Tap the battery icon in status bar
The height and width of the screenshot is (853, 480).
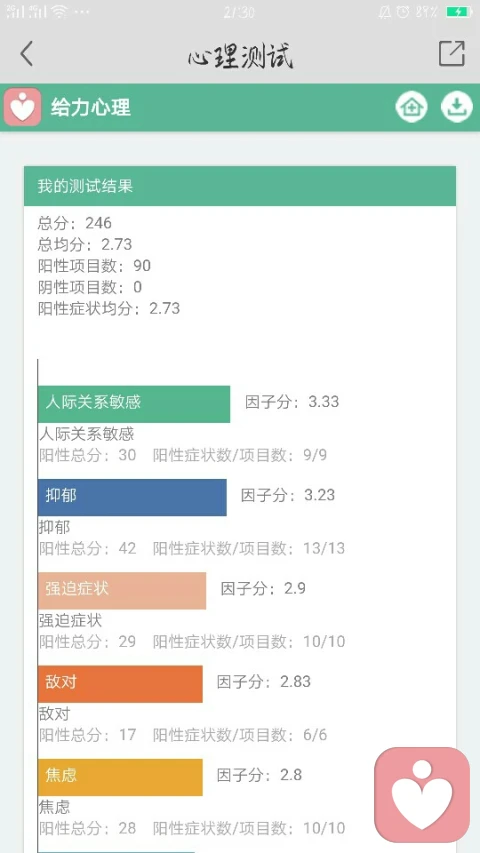coord(459,12)
